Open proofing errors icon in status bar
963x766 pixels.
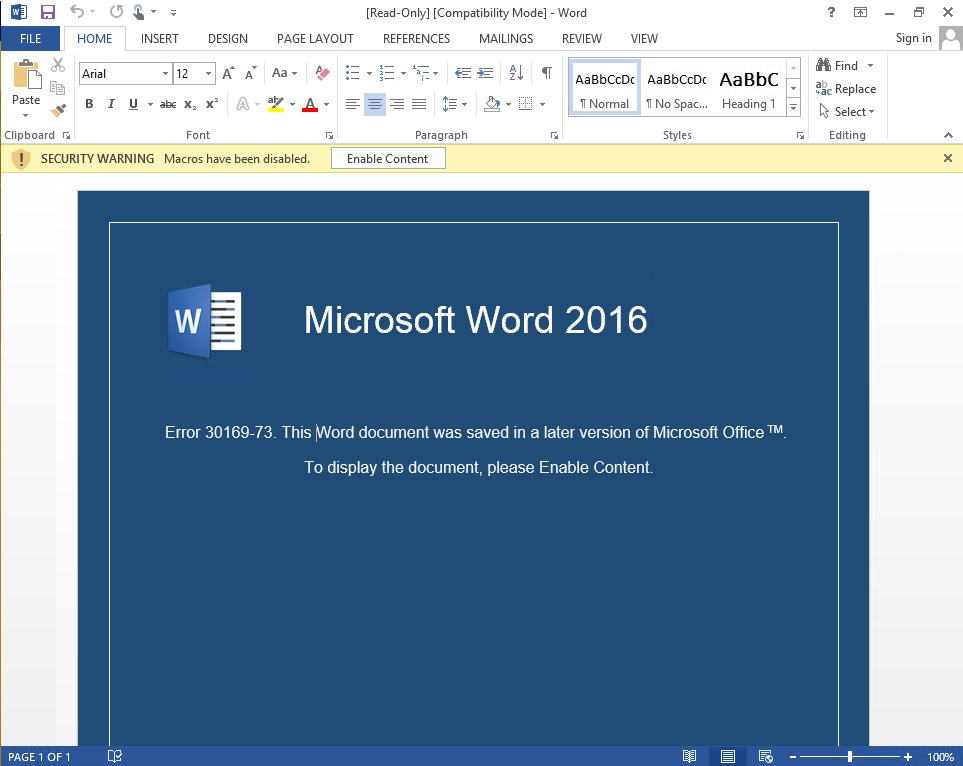tap(115, 756)
